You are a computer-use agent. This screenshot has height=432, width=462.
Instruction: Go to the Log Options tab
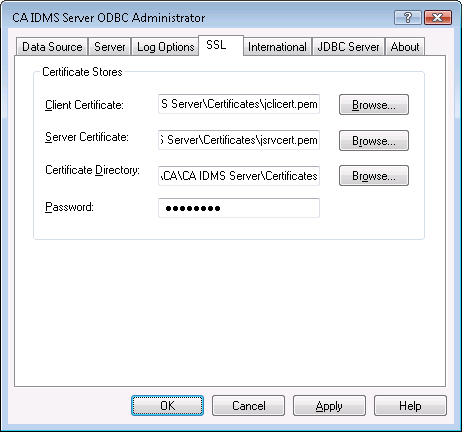click(x=165, y=47)
